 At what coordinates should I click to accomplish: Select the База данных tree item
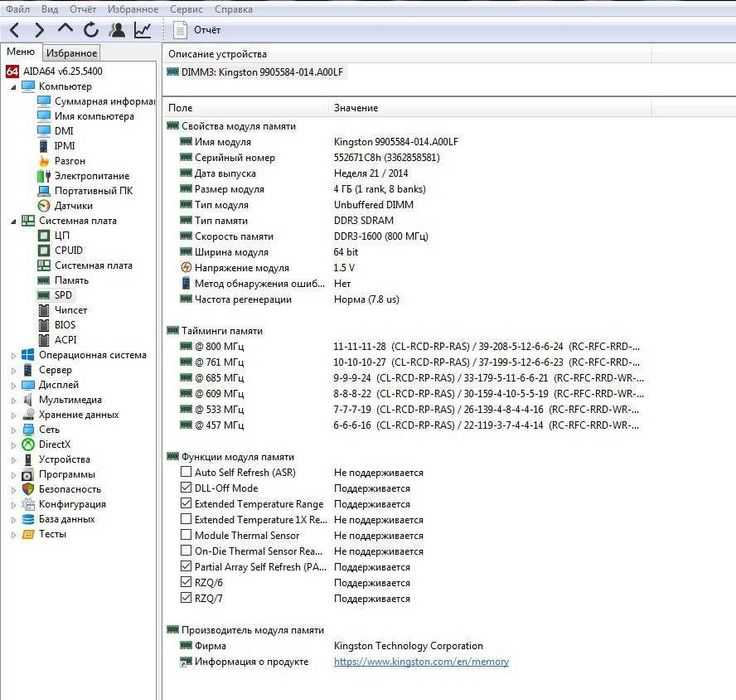pos(67,520)
